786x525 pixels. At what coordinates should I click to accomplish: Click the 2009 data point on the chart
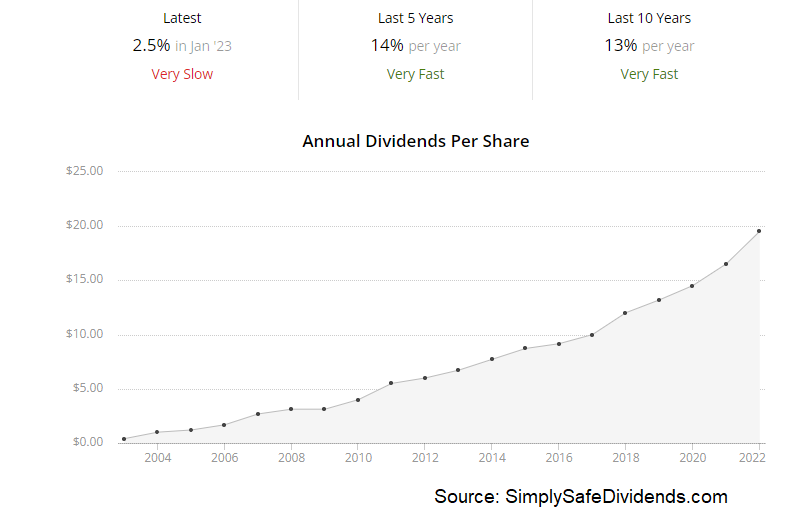click(324, 409)
